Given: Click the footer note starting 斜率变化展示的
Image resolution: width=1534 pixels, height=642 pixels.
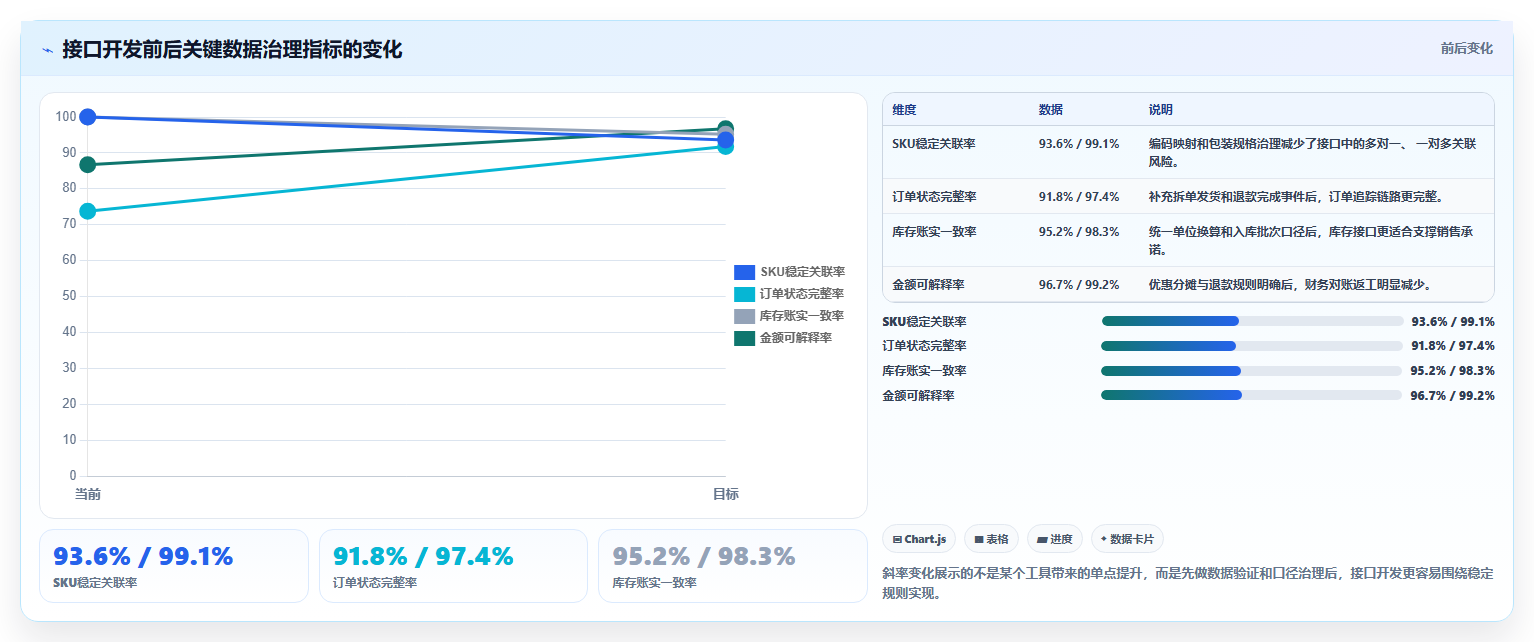Looking at the screenshot, I should pos(1188,583).
